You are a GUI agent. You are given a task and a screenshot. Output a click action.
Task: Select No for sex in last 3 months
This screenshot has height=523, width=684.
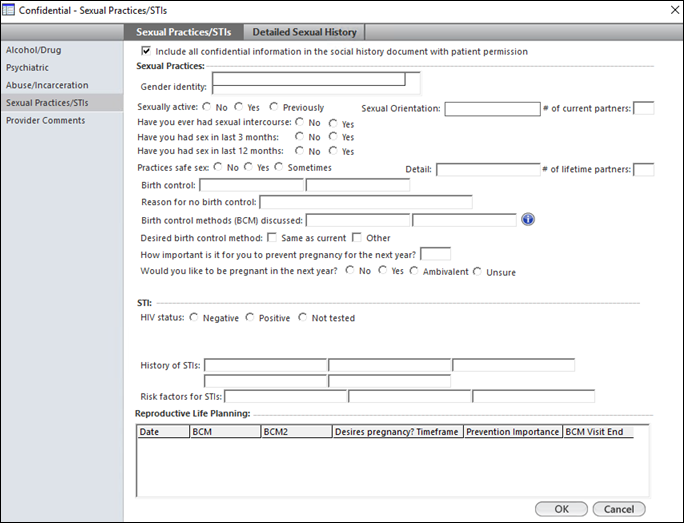(300, 137)
